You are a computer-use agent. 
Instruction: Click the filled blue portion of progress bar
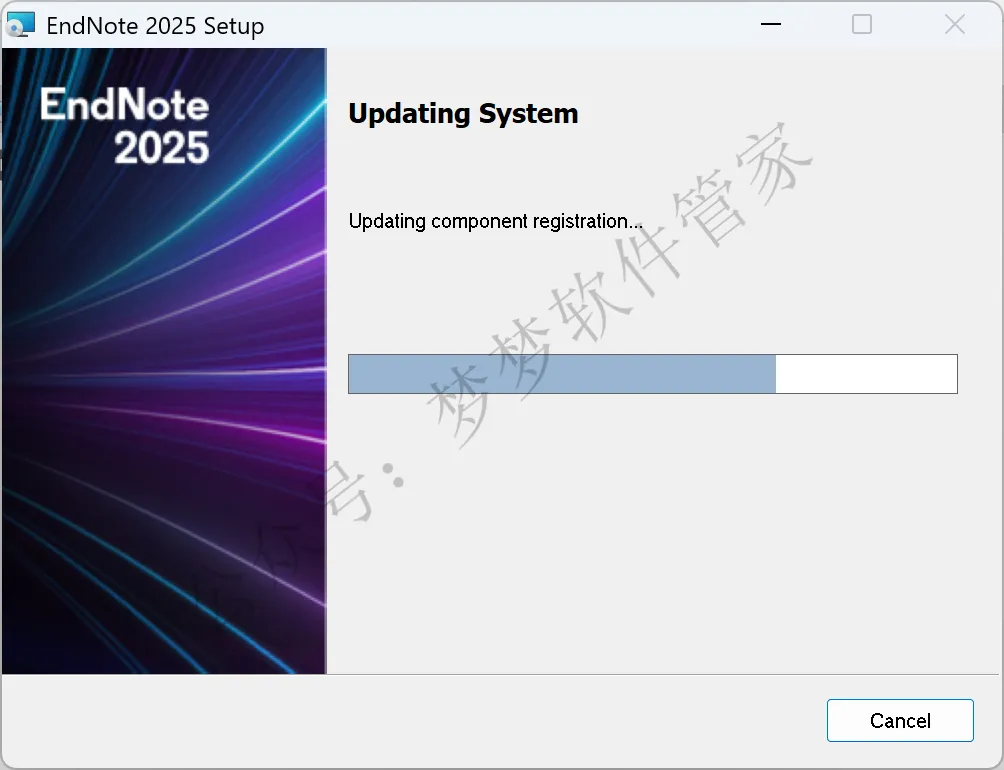(562, 374)
